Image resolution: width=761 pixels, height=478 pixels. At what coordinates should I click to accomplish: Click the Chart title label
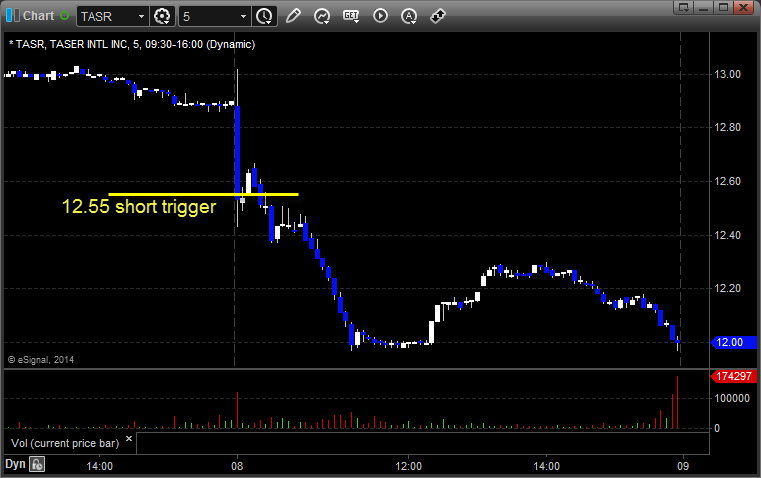[x=38, y=16]
